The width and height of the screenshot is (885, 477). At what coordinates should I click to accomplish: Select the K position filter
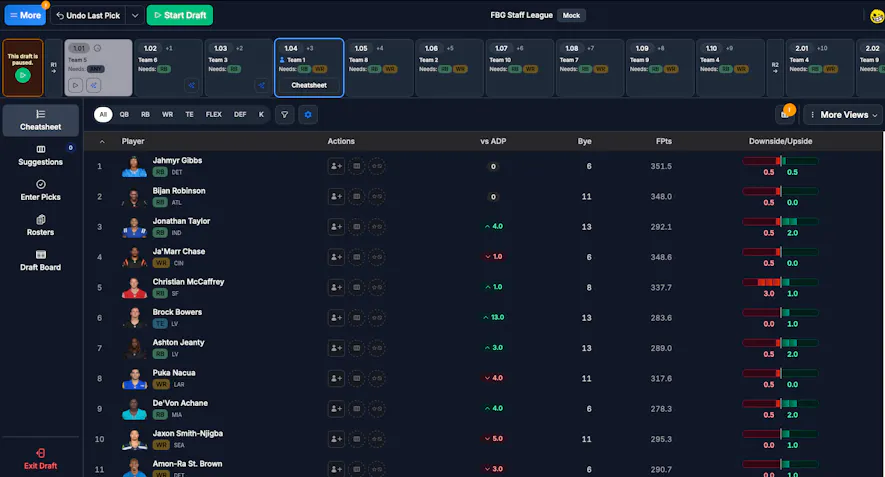(261, 115)
